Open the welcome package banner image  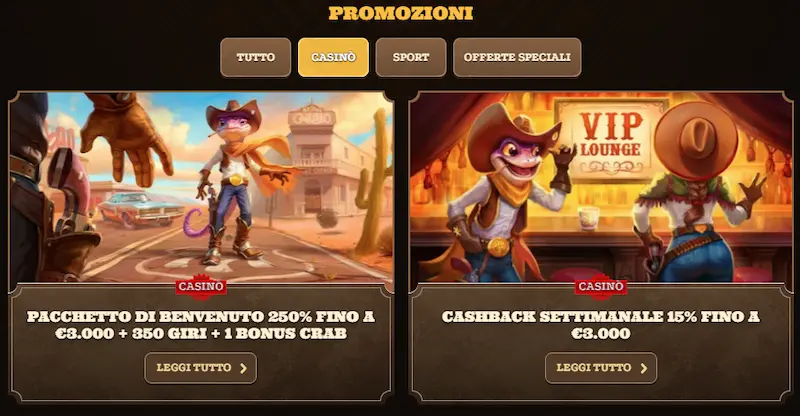coord(201,187)
